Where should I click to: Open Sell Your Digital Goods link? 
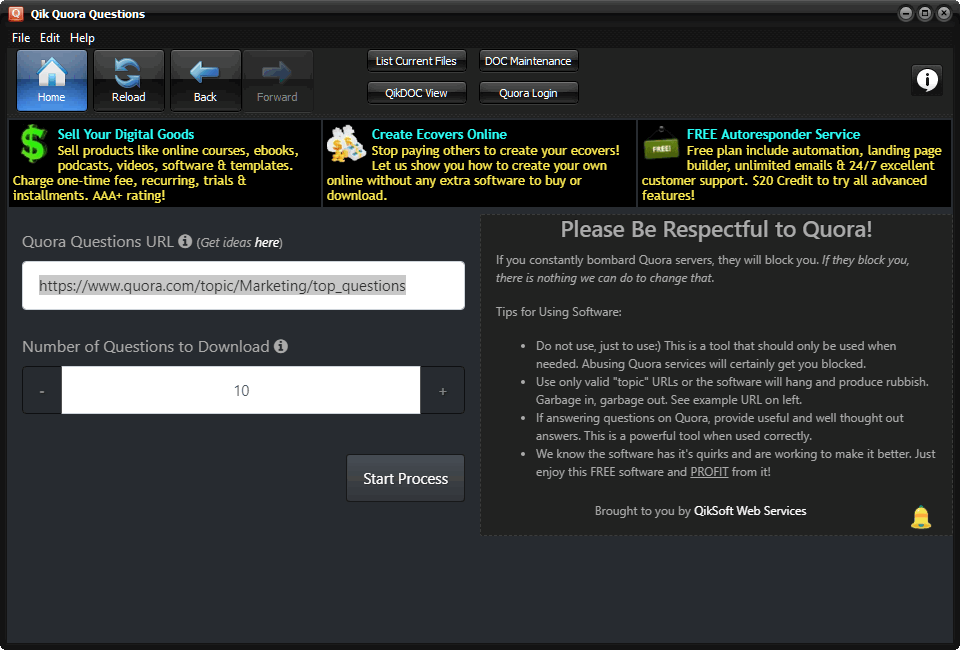[126, 134]
